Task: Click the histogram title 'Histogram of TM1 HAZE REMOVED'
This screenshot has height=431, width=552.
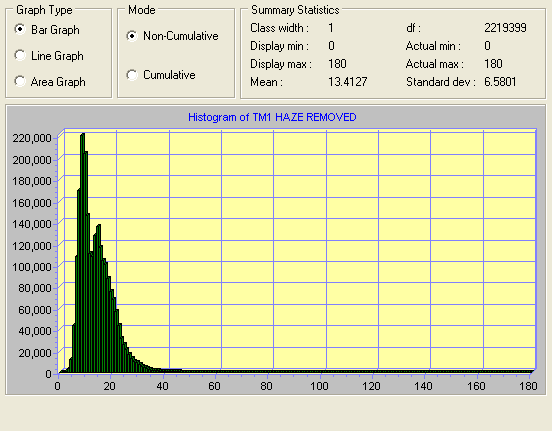Action: pyautogui.click(x=272, y=117)
